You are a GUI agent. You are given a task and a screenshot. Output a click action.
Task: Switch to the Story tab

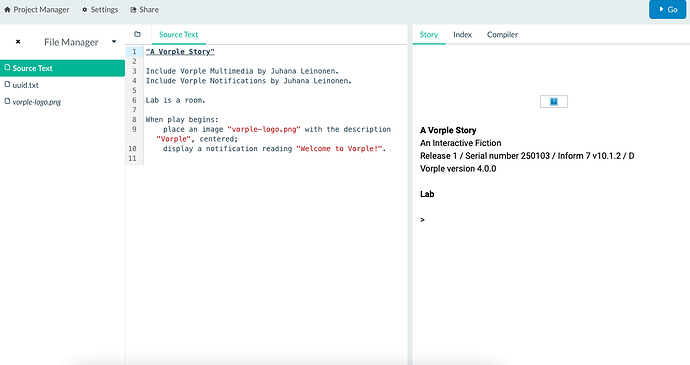[429, 35]
